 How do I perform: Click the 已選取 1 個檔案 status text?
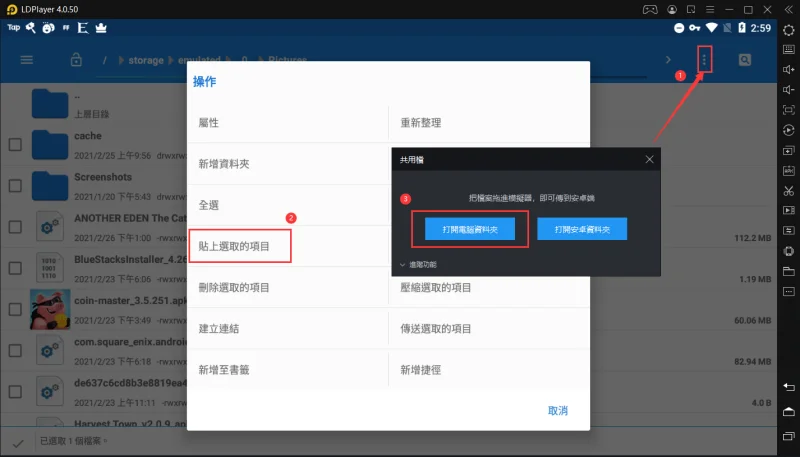coord(74,441)
